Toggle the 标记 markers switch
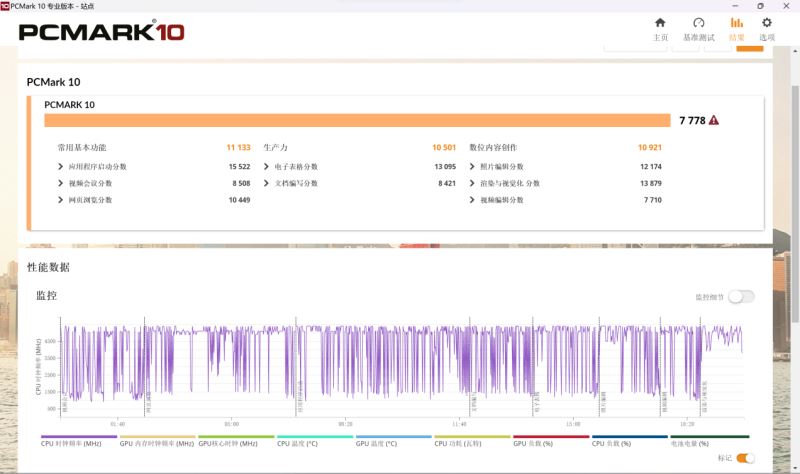 point(745,458)
